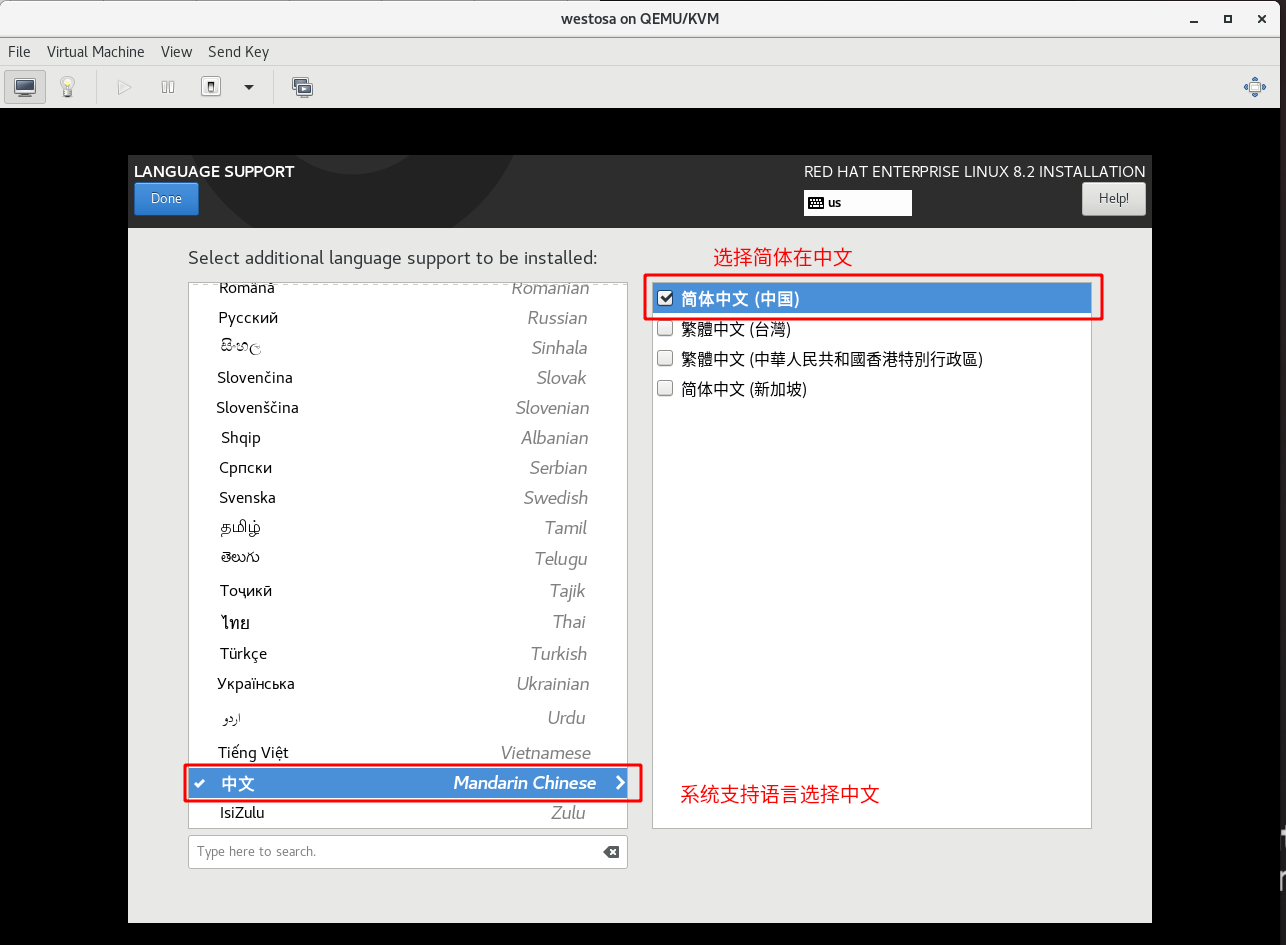Maximize the westosa window

(x=1228, y=19)
